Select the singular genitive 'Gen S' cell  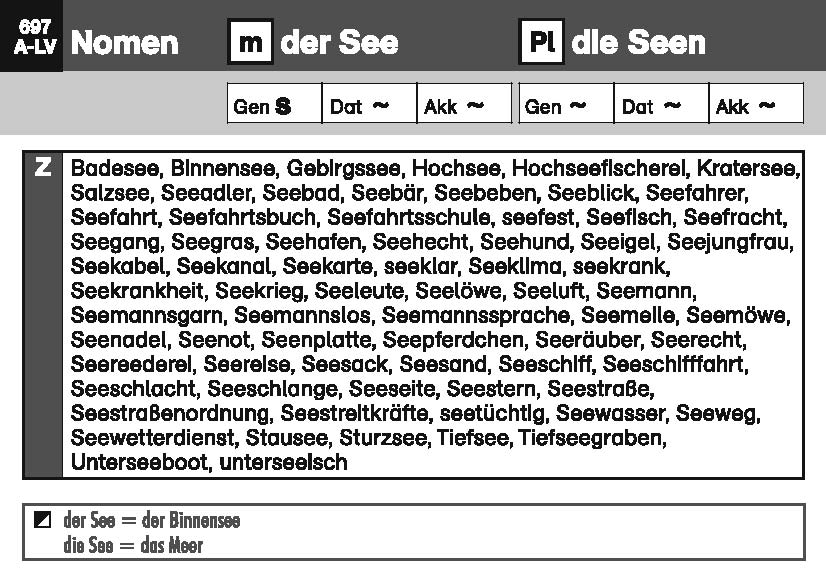[x=274, y=105]
